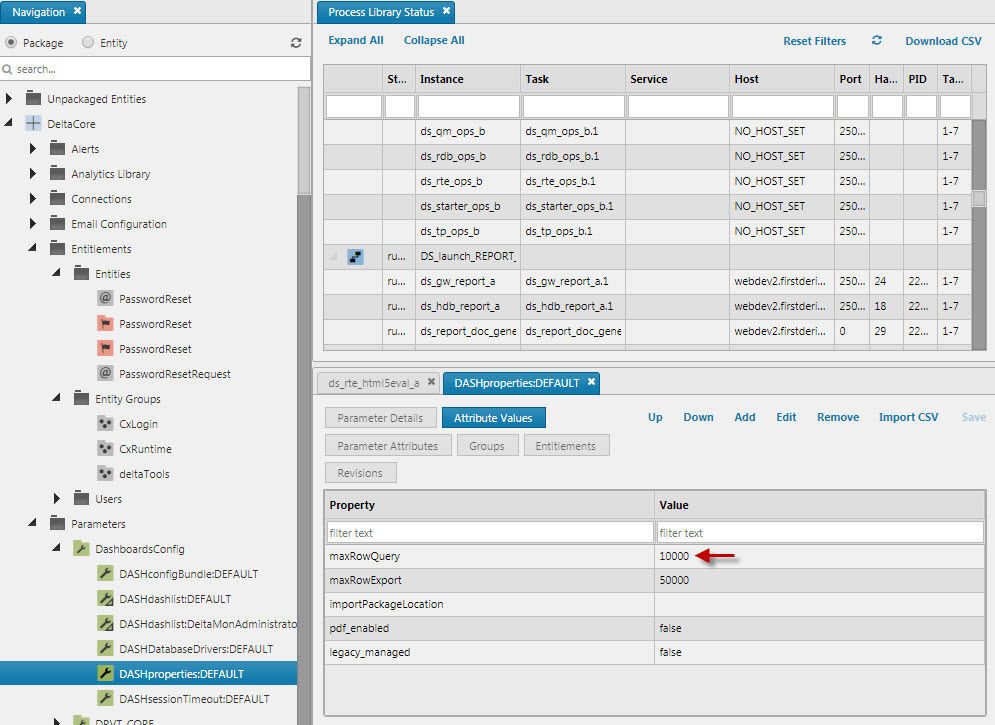Screen dimensions: 995x725
Task: Close the Process Library Status tab
Action: (446, 11)
